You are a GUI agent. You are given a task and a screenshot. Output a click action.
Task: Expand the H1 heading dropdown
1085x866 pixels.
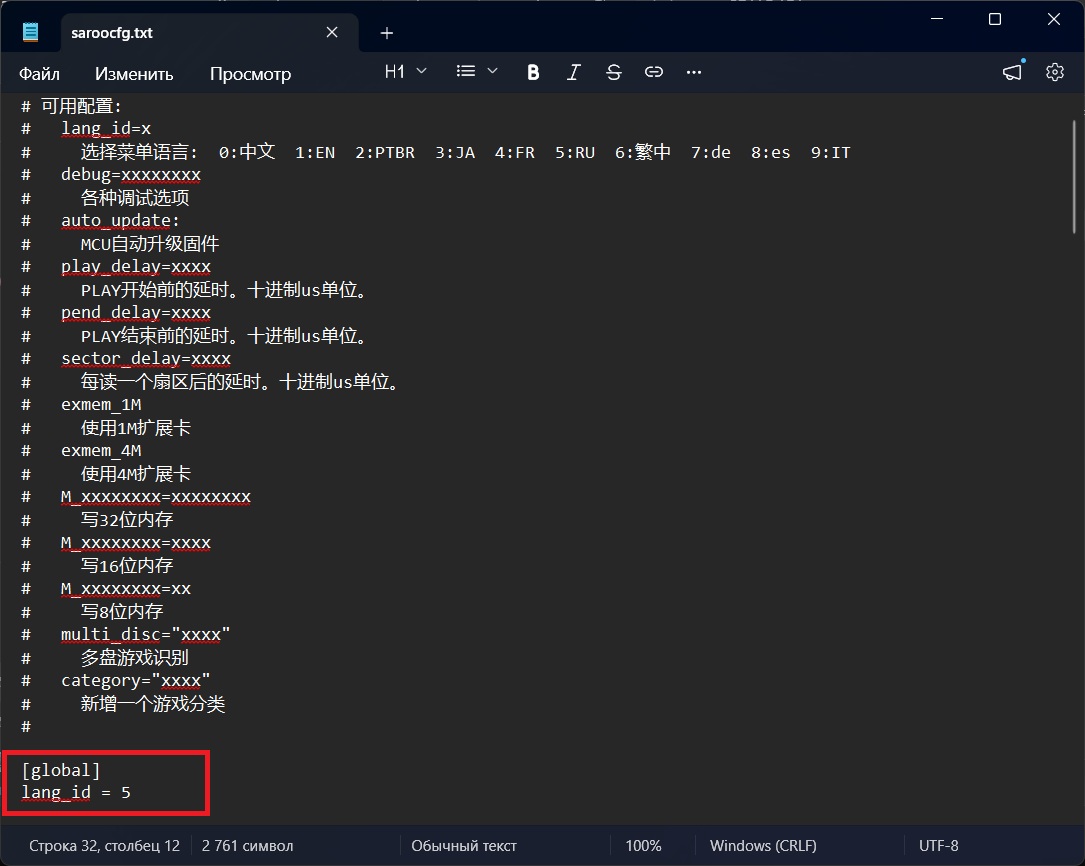click(406, 72)
